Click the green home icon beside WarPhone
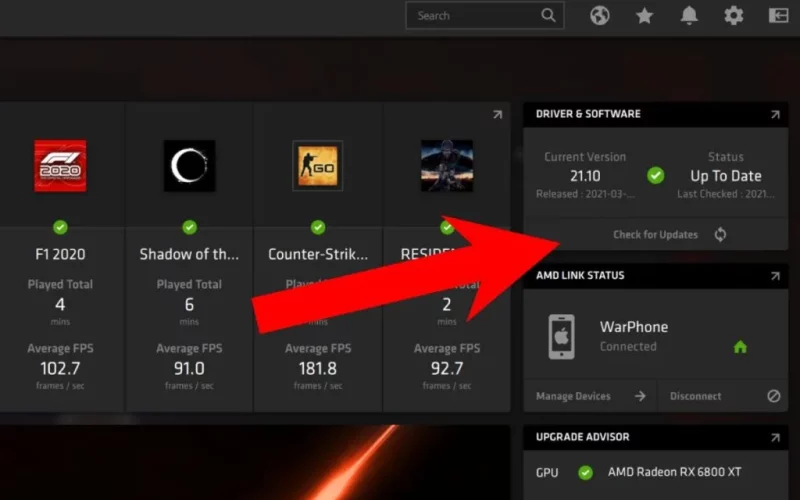The height and width of the screenshot is (500, 800). click(740, 347)
